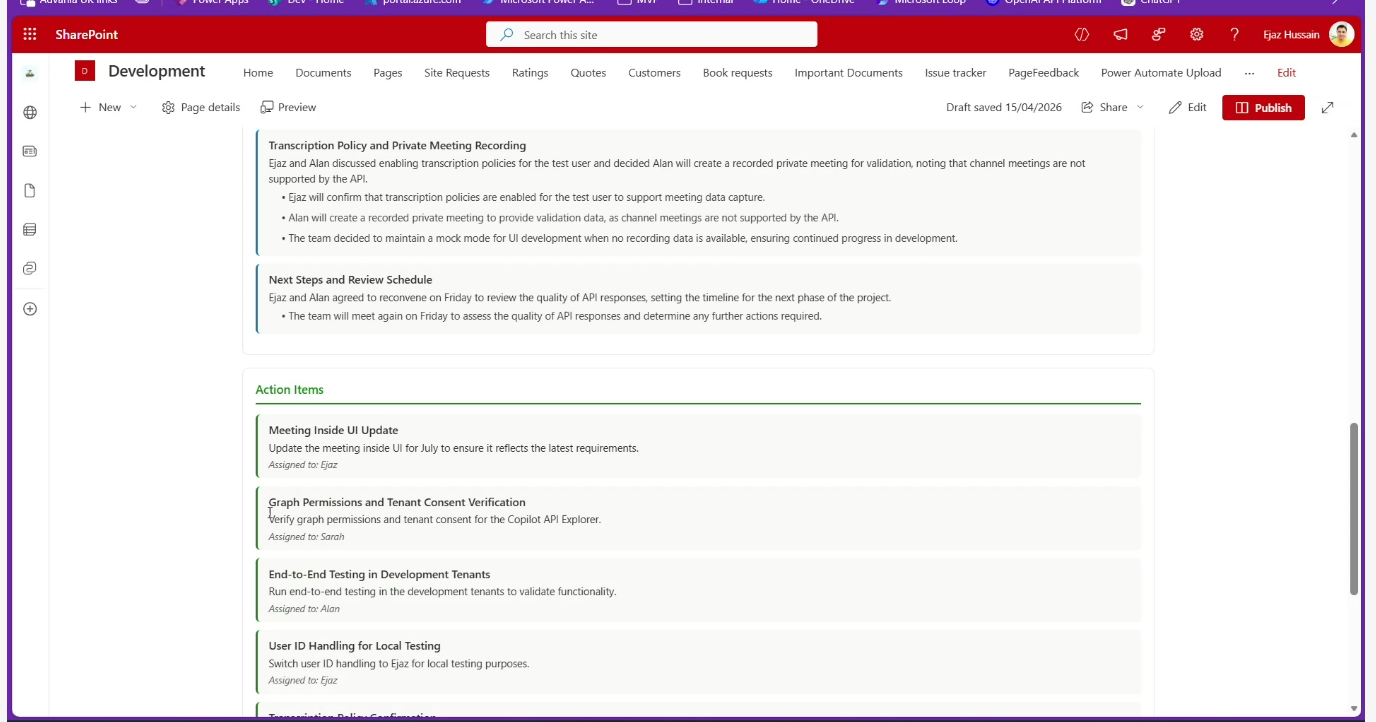Open the globe icon in app bar
Screen dimensions: 1376x722
click(x=30, y=113)
